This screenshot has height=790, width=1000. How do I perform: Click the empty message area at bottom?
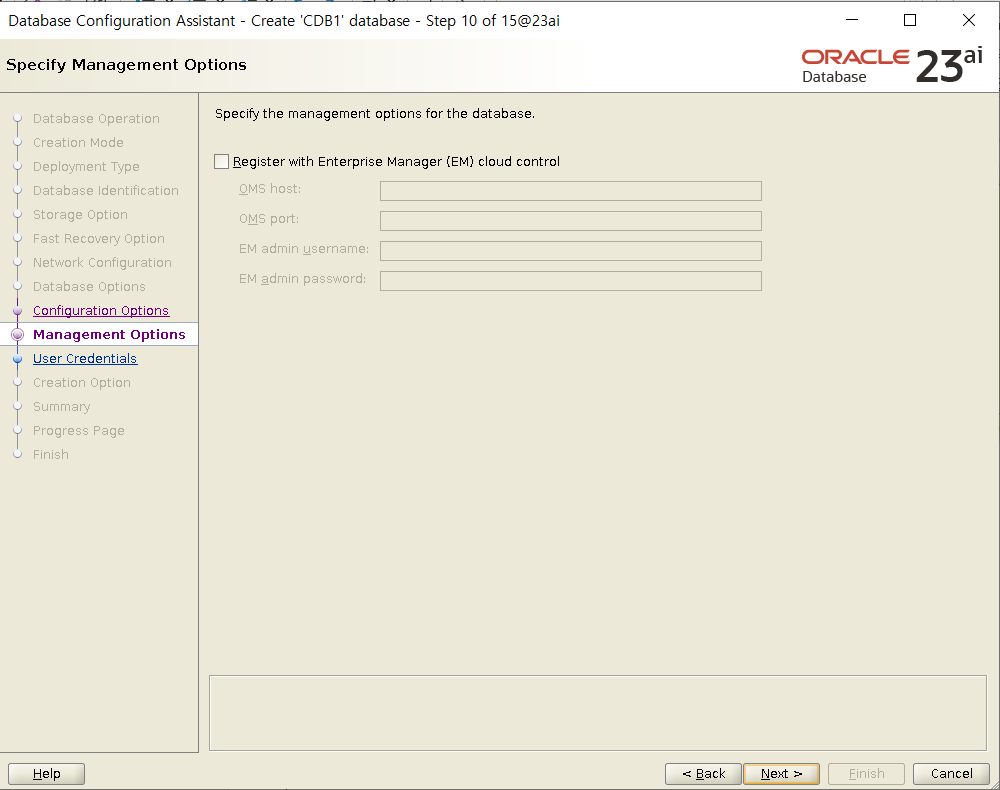598,713
